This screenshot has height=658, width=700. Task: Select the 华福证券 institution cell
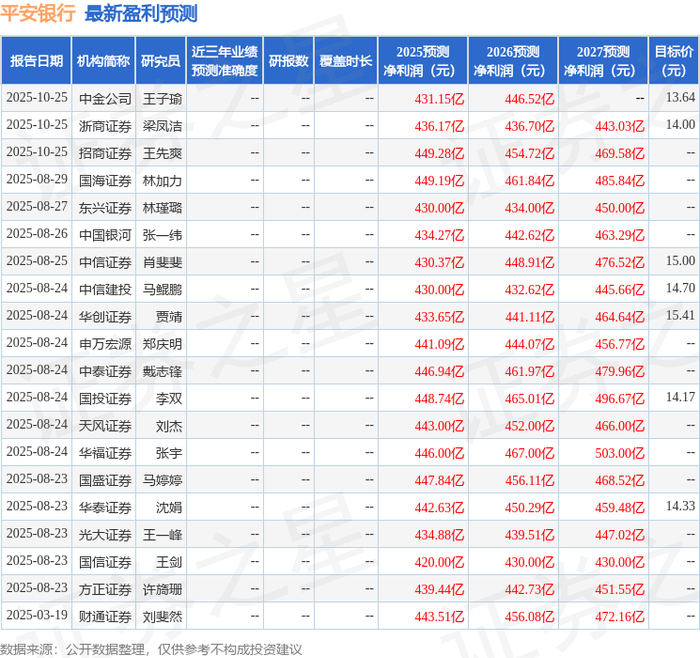105,453
